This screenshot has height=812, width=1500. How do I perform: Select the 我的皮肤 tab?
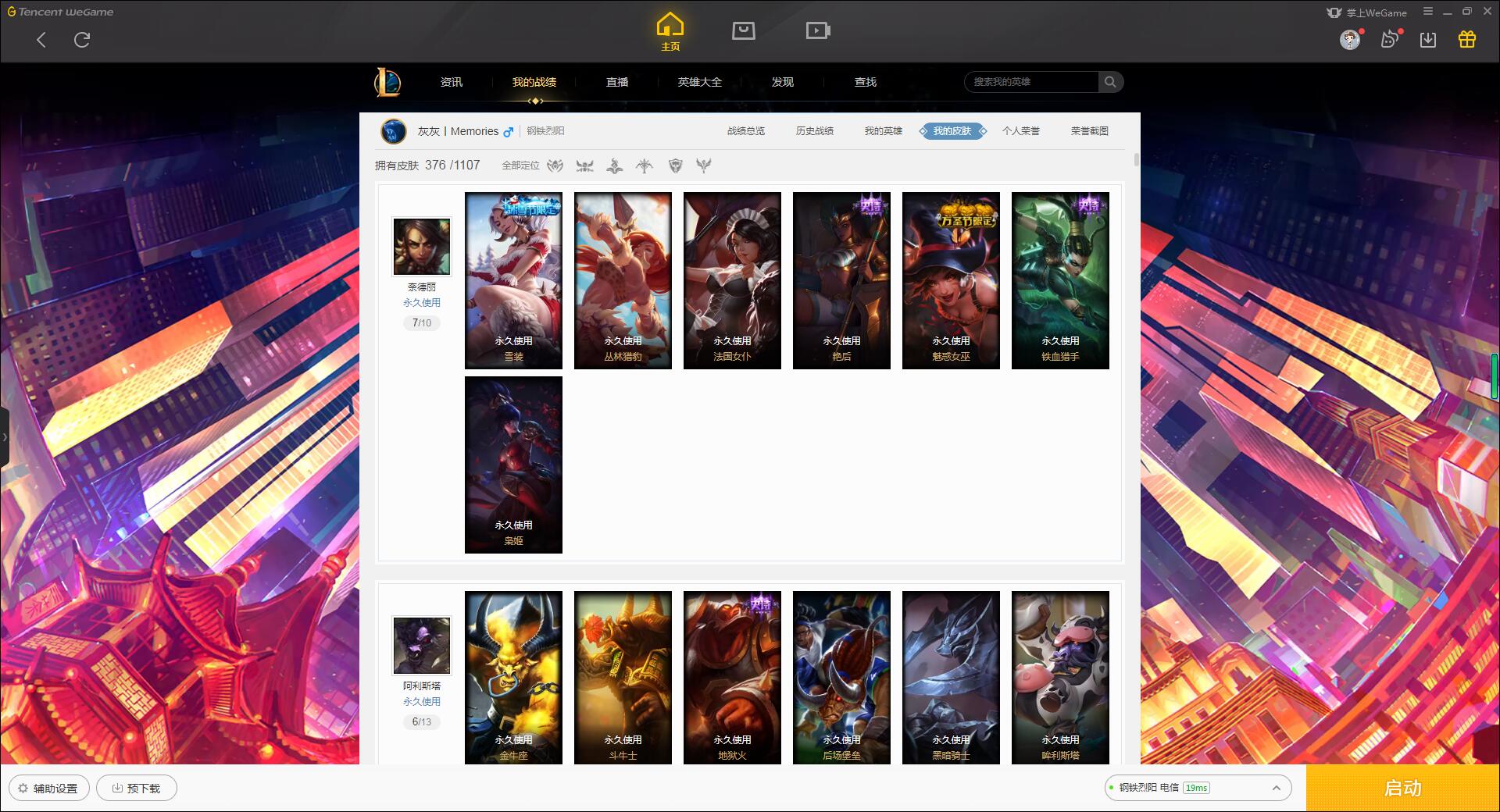coord(952,131)
